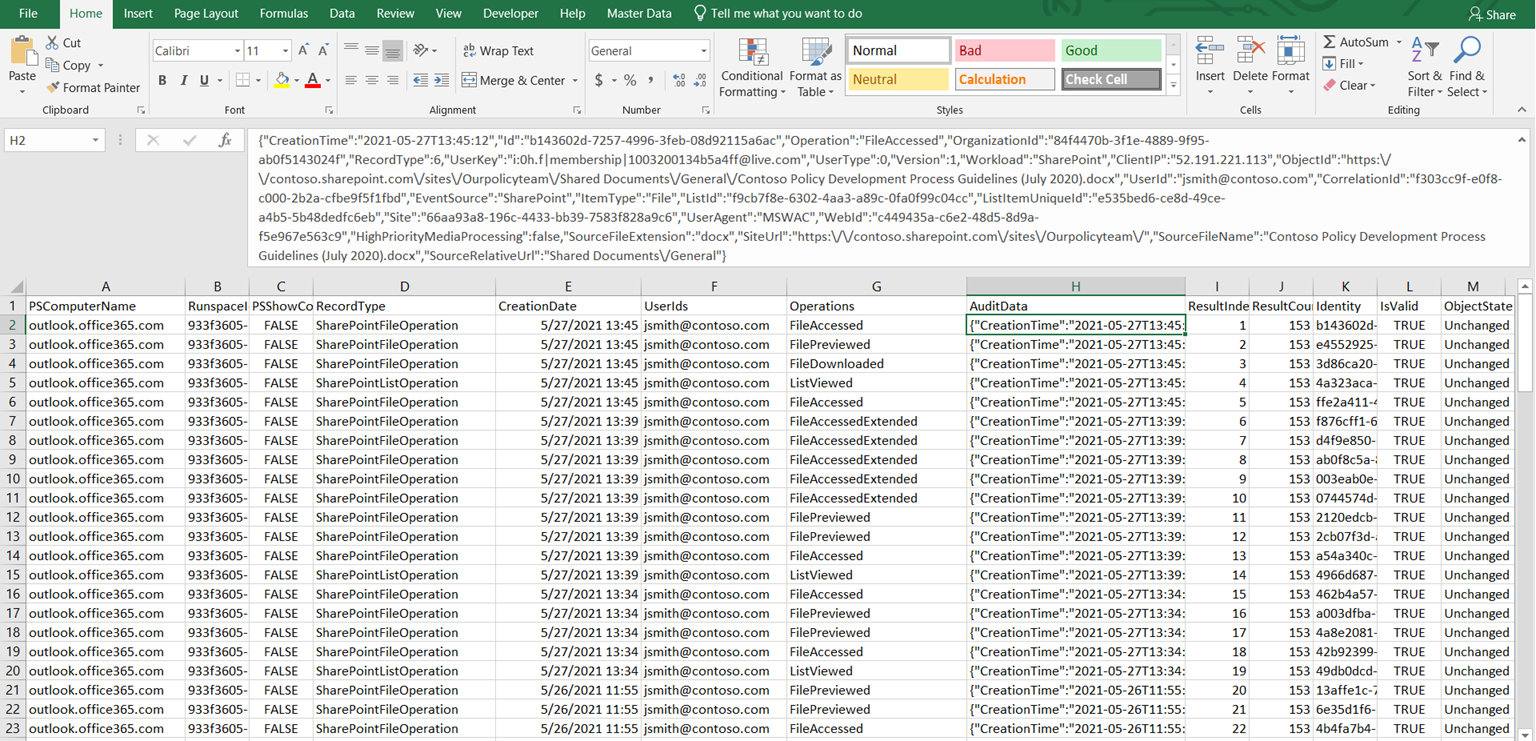Increase the cell indent

pyautogui.click(x=441, y=80)
